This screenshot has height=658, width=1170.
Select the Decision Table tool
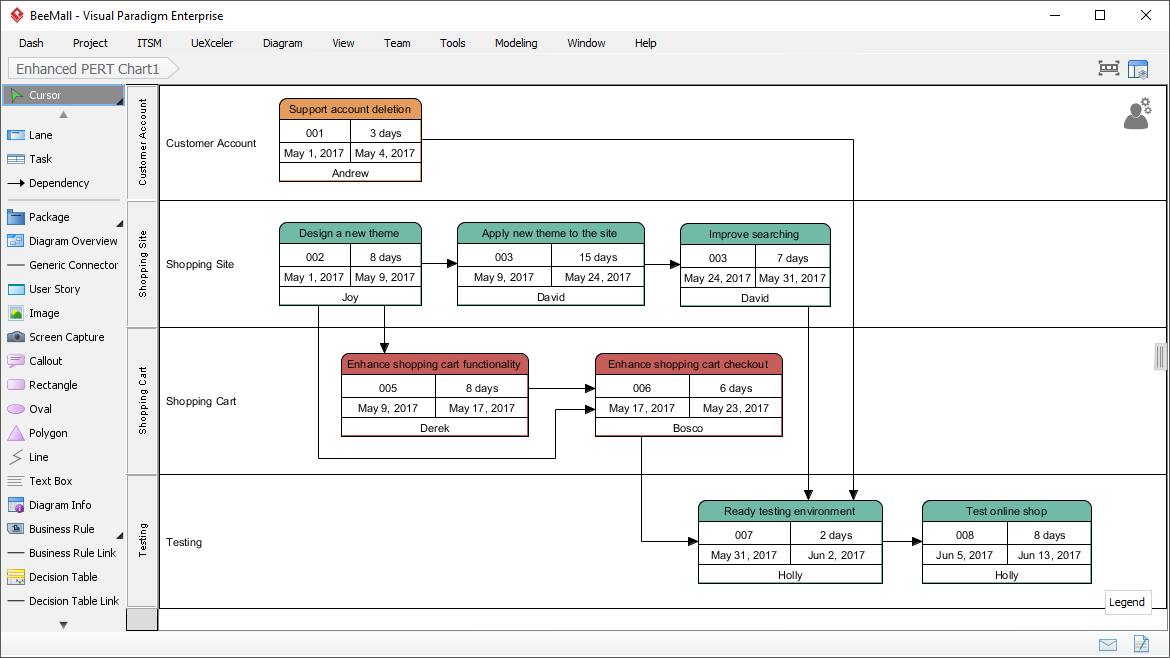[x=60, y=577]
